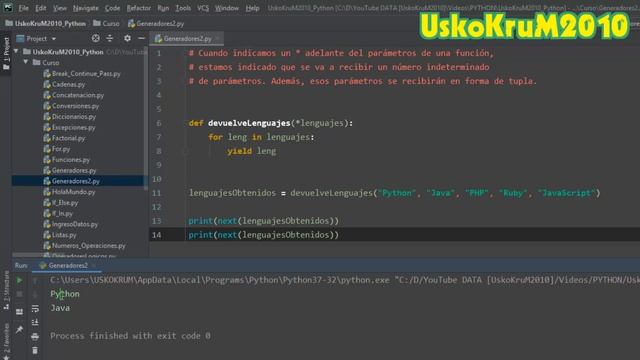Select the Generadores2.py editor tab
This screenshot has height=360, width=640.
pyautogui.click(x=187, y=38)
